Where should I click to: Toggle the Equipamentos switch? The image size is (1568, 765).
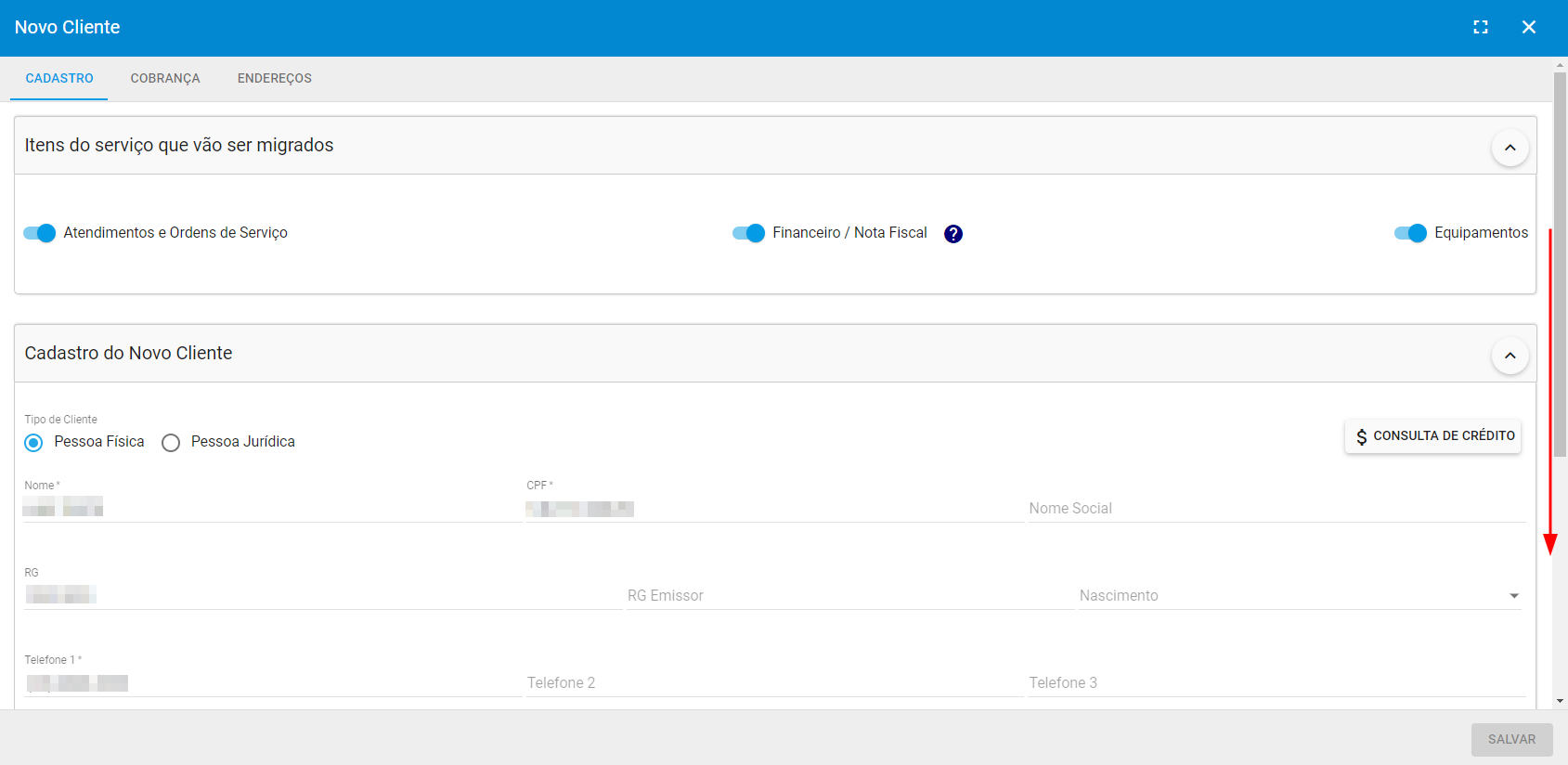tap(1410, 233)
